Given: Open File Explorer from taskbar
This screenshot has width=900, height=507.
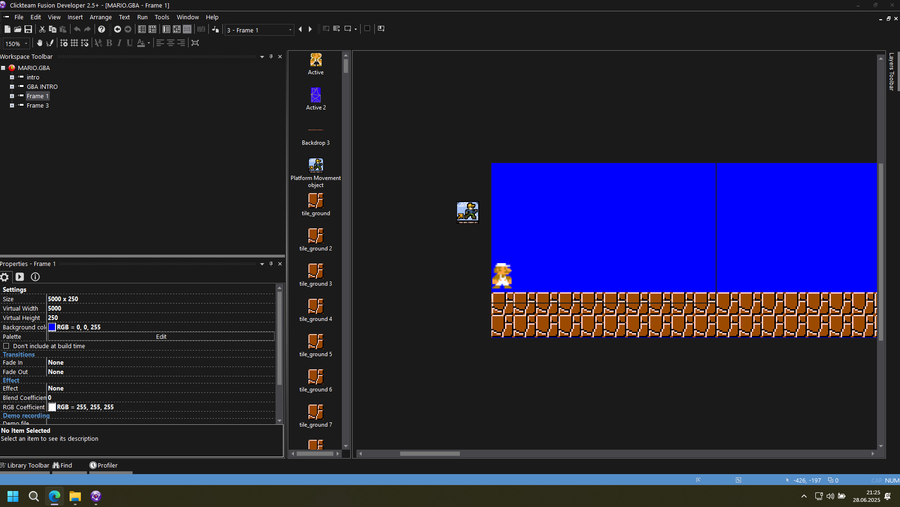Looking at the screenshot, I should pyautogui.click(x=75, y=496).
